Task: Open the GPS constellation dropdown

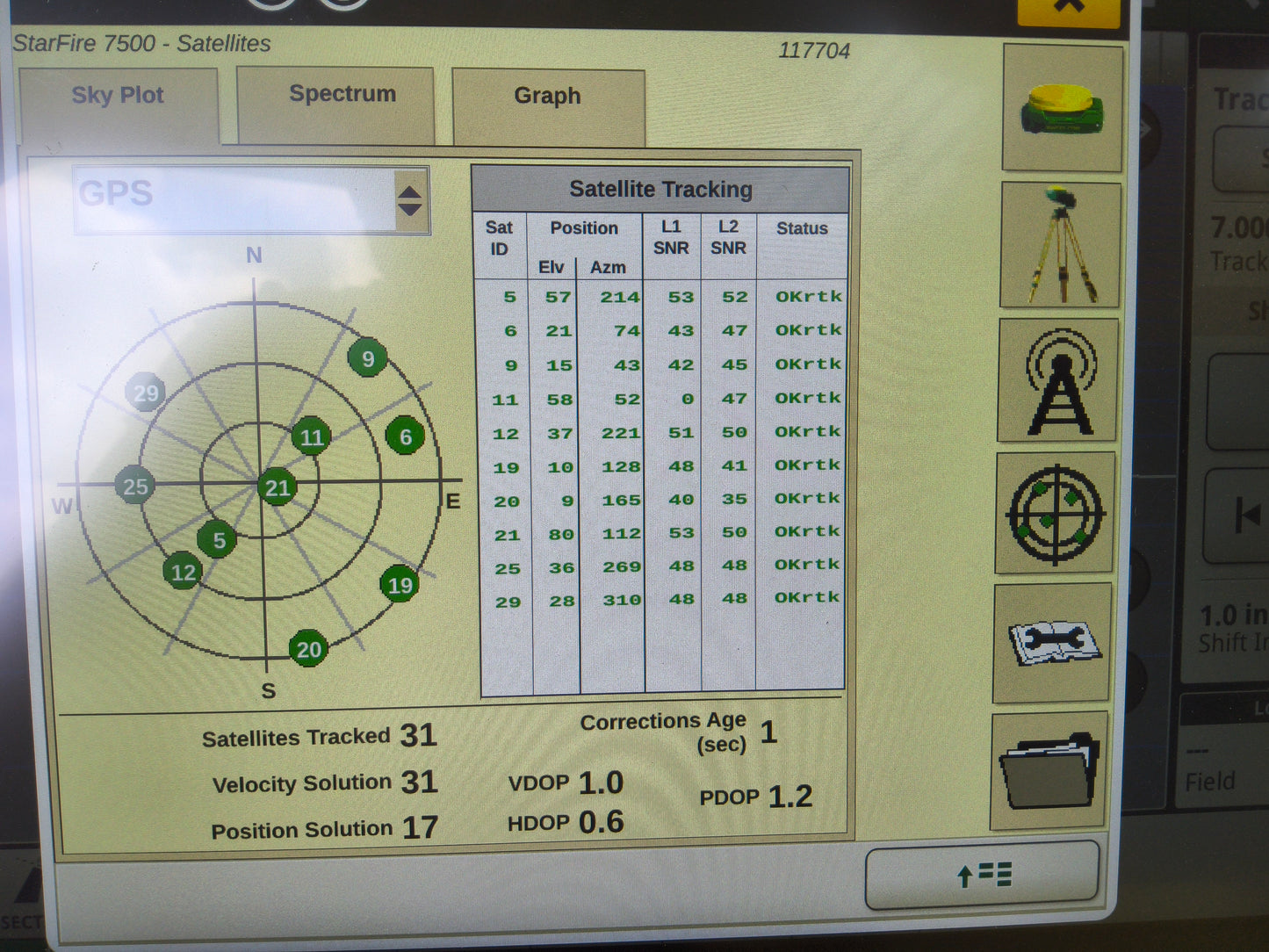Action: point(251,200)
